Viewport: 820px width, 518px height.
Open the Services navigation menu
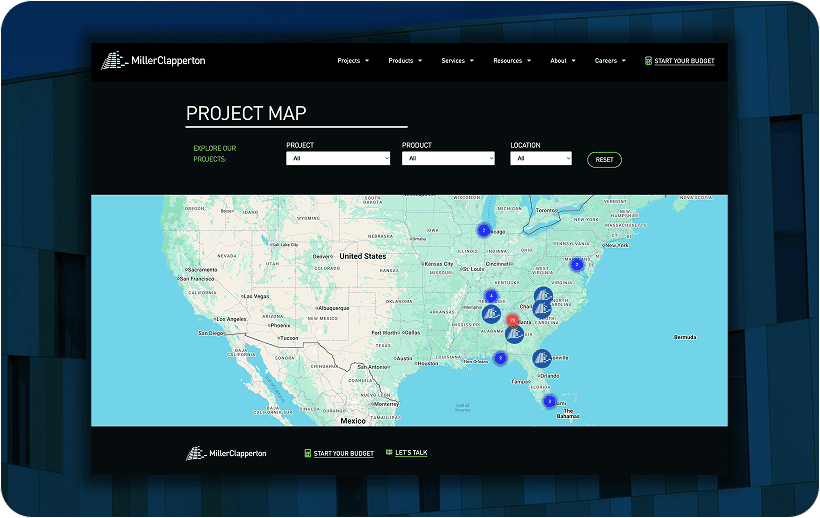click(x=458, y=61)
